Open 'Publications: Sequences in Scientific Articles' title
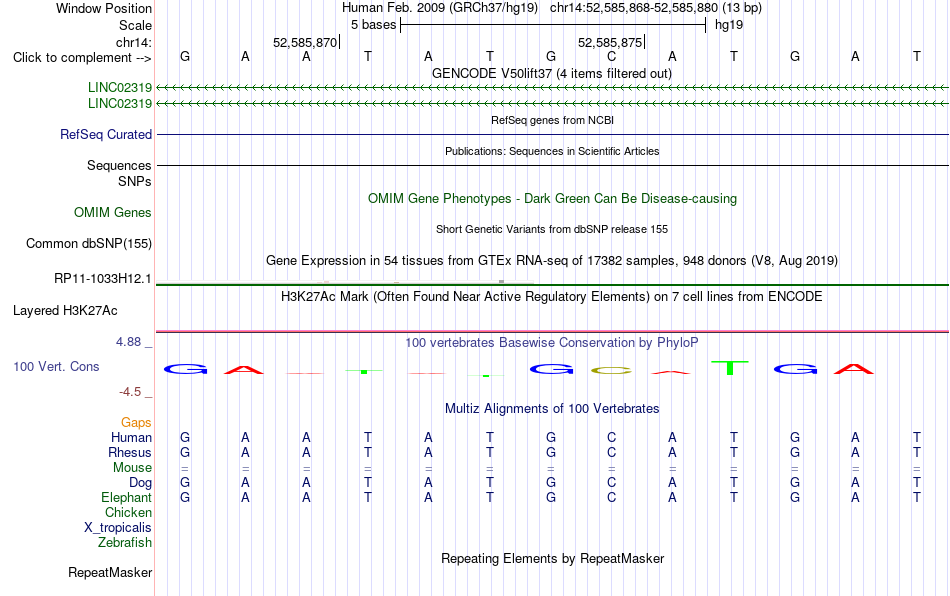The height and width of the screenshot is (596, 950). (x=552, y=151)
